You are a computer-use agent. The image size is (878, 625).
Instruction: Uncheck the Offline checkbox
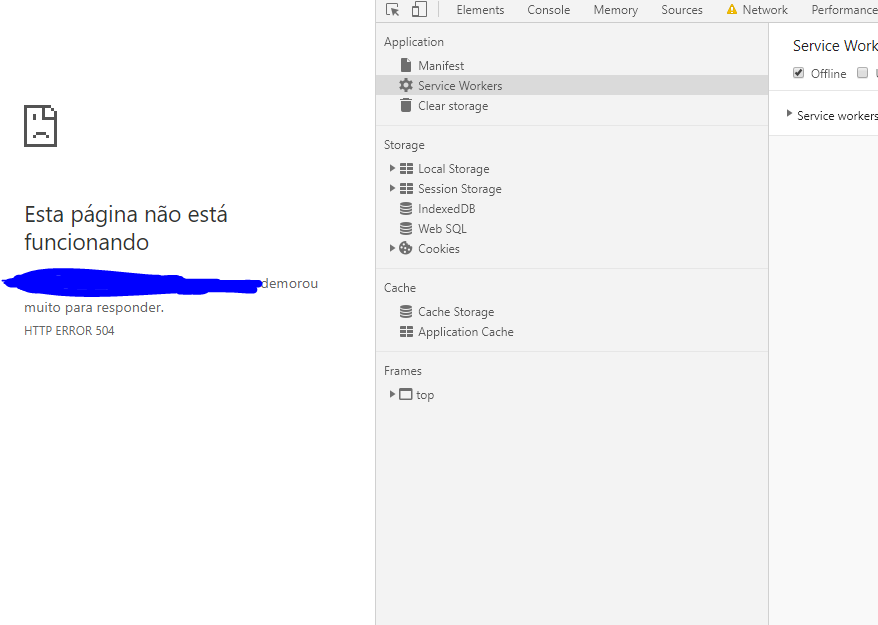(798, 73)
